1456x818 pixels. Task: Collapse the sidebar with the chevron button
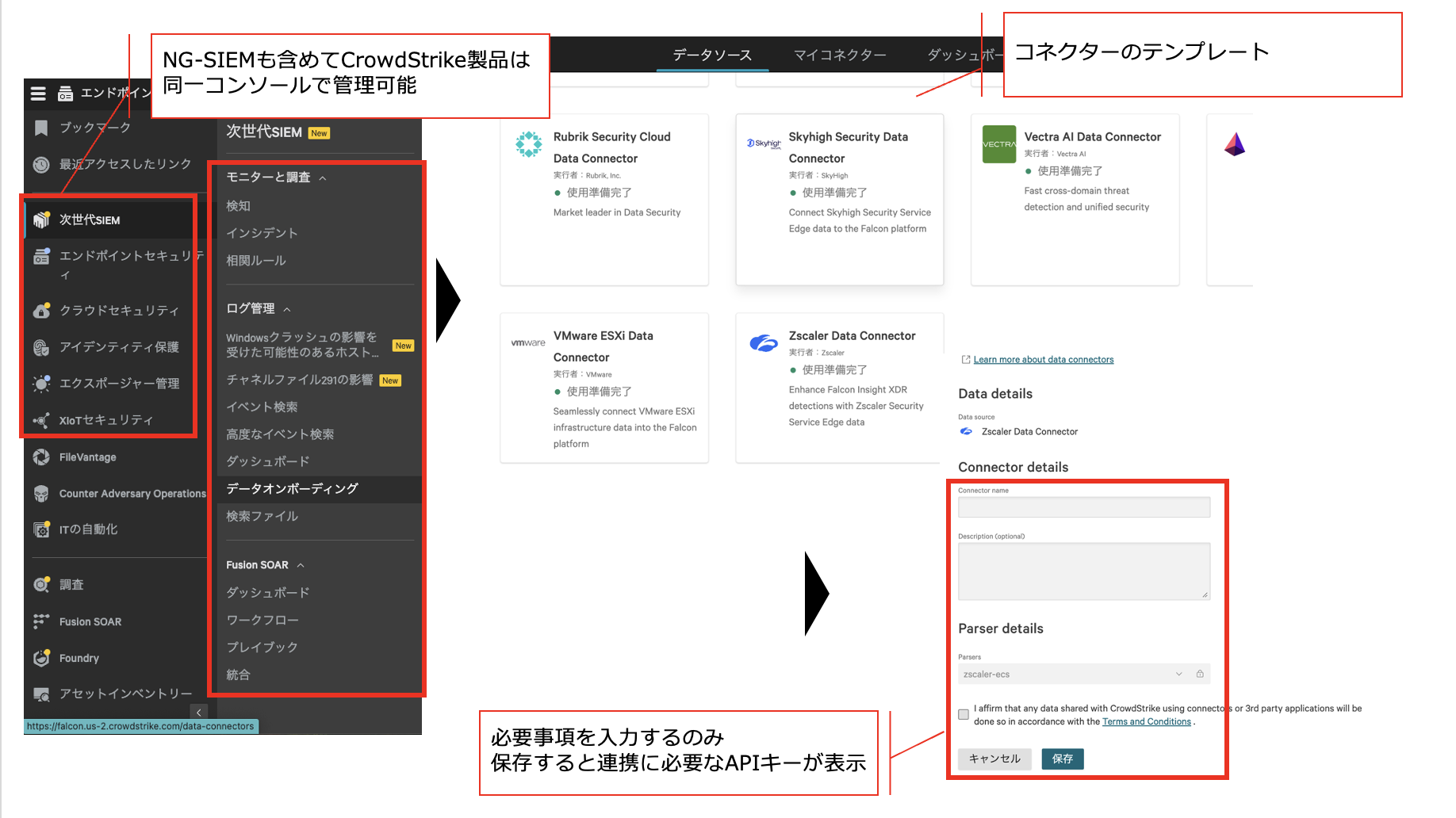click(199, 712)
